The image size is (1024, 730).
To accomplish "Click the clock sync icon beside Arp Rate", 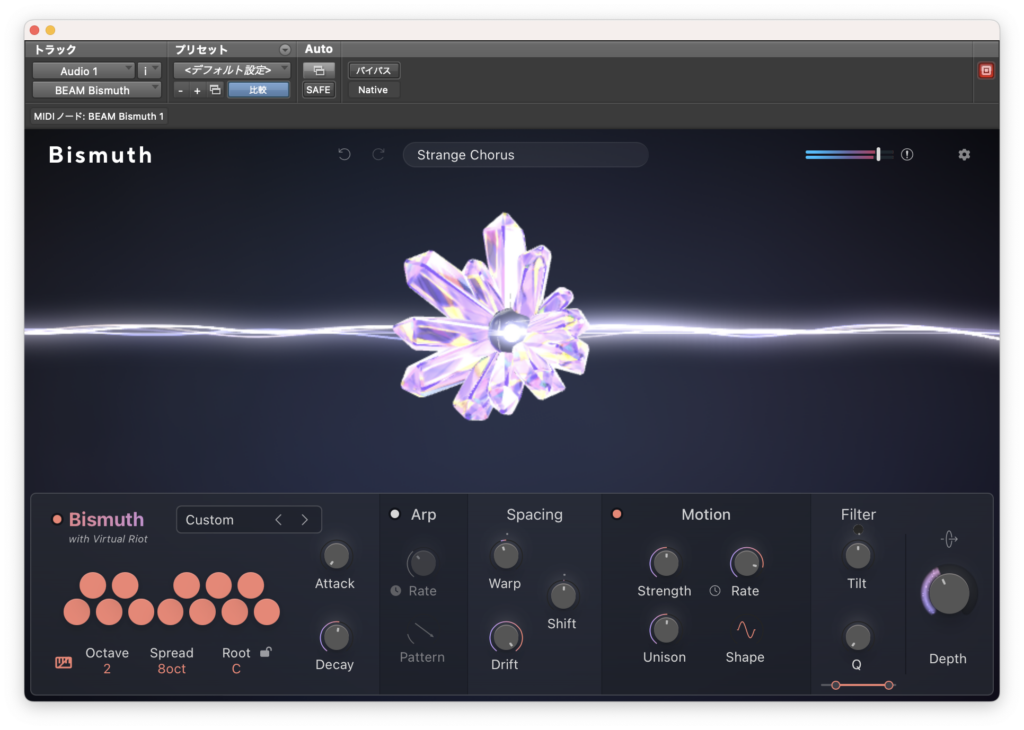I will coord(396,591).
